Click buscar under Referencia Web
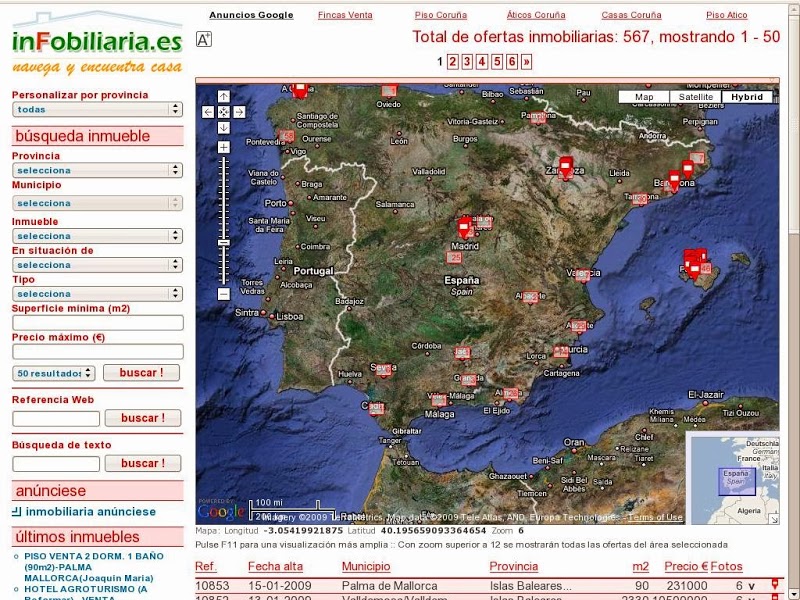800x600 pixels. point(143,418)
